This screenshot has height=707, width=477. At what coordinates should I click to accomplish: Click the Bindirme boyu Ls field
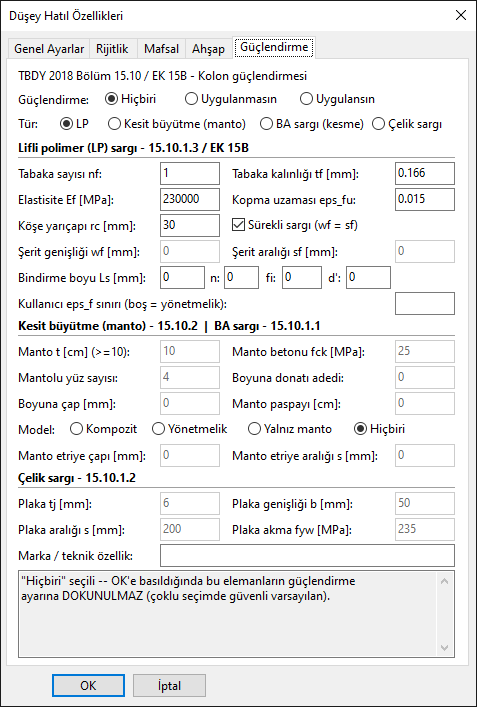182,277
